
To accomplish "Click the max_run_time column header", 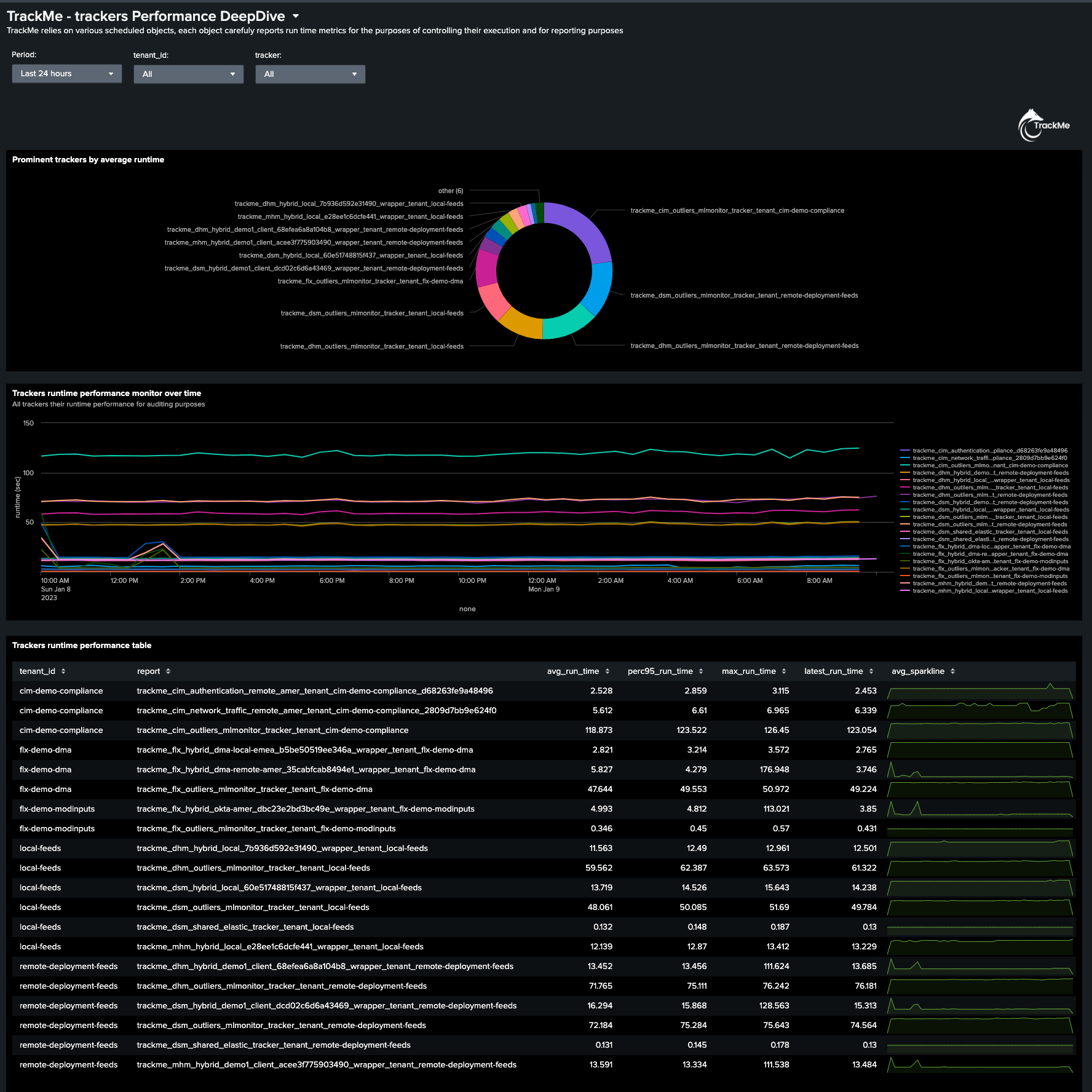I will click(x=749, y=671).
